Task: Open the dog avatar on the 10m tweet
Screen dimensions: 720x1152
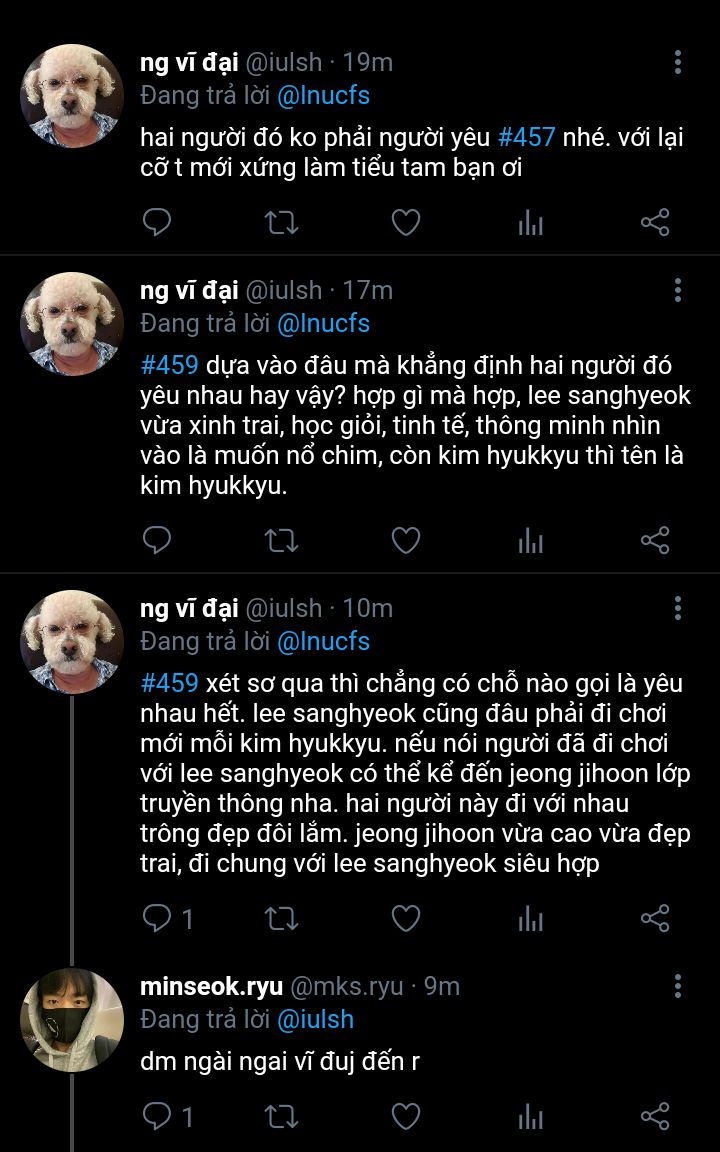Action: (x=72, y=642)
